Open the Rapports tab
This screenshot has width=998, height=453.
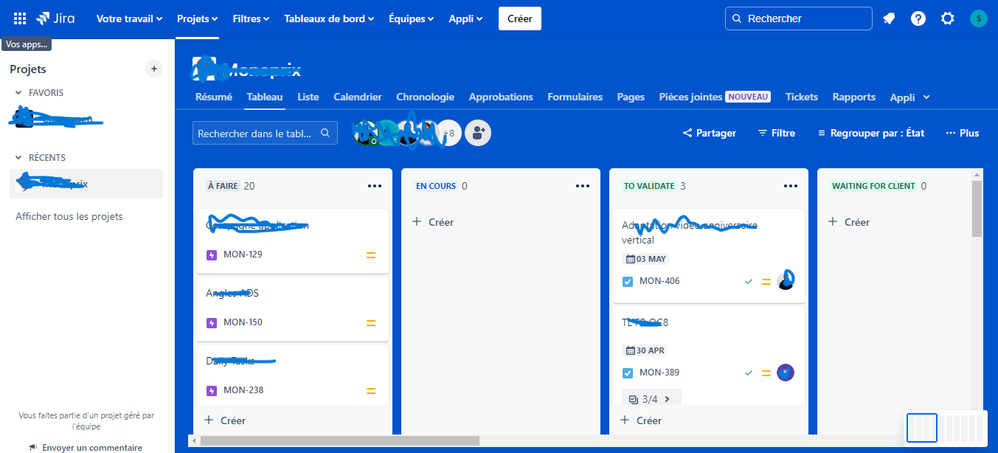(x=854, y=97)
